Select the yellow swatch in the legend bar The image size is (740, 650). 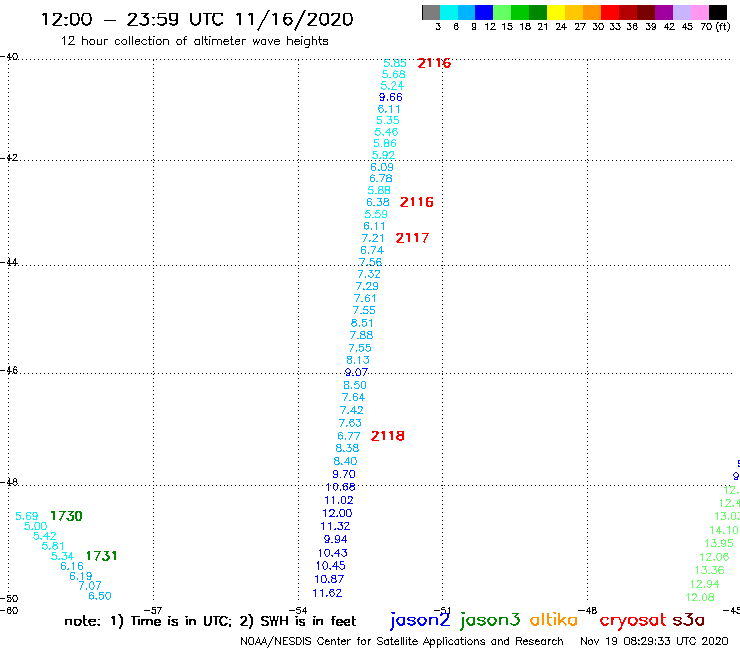[556, 12]
